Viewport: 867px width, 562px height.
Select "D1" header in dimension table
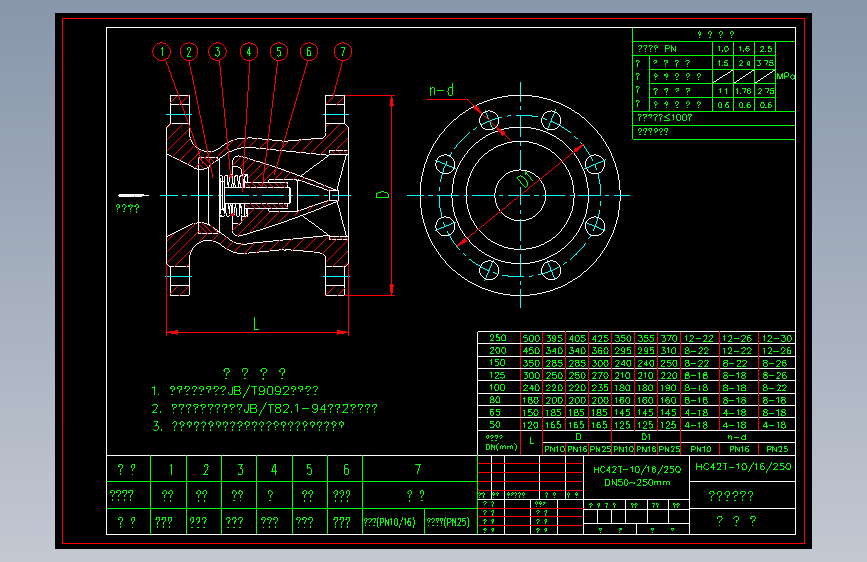[646, 437]
